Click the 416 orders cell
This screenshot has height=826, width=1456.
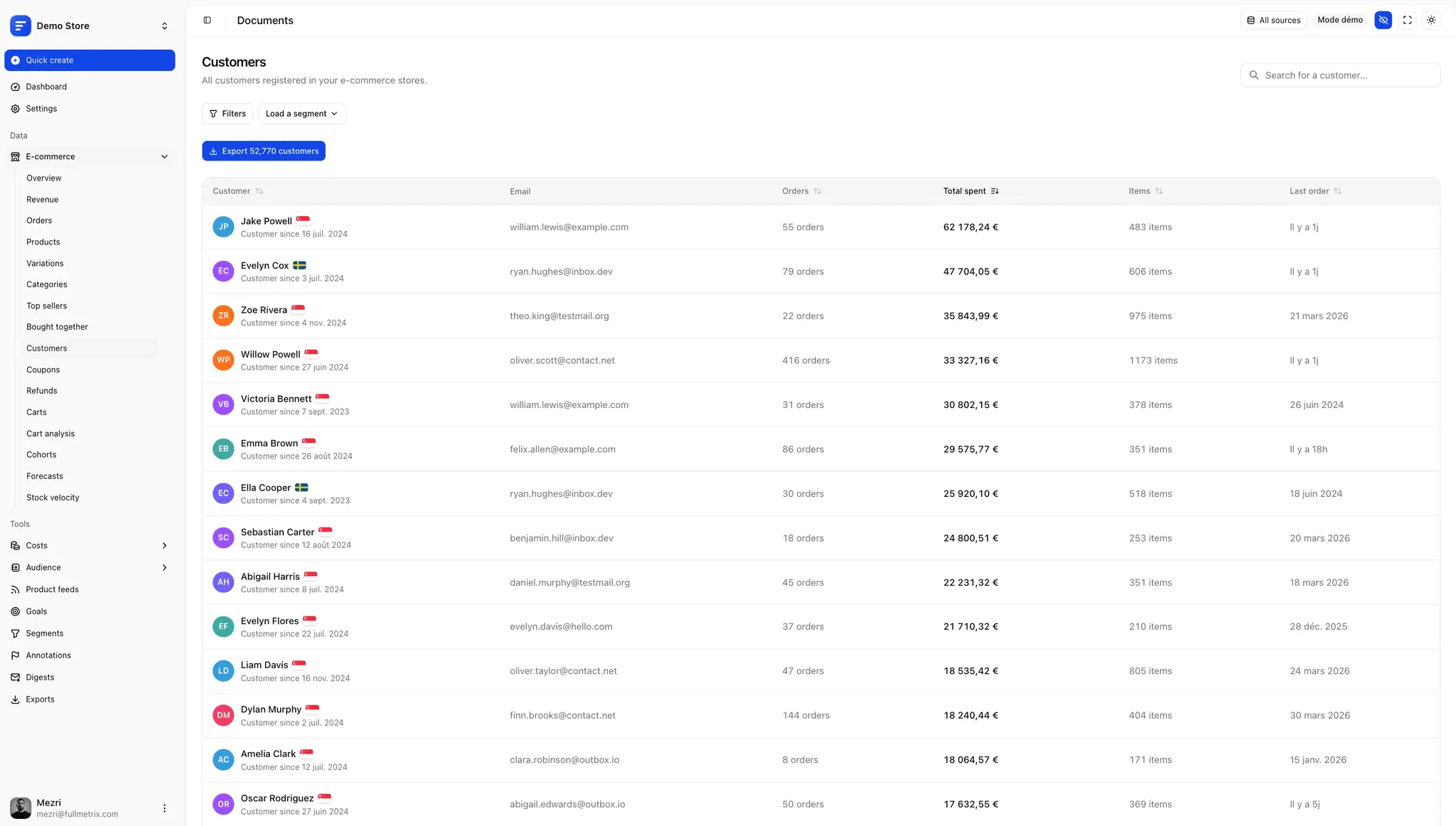806,360
